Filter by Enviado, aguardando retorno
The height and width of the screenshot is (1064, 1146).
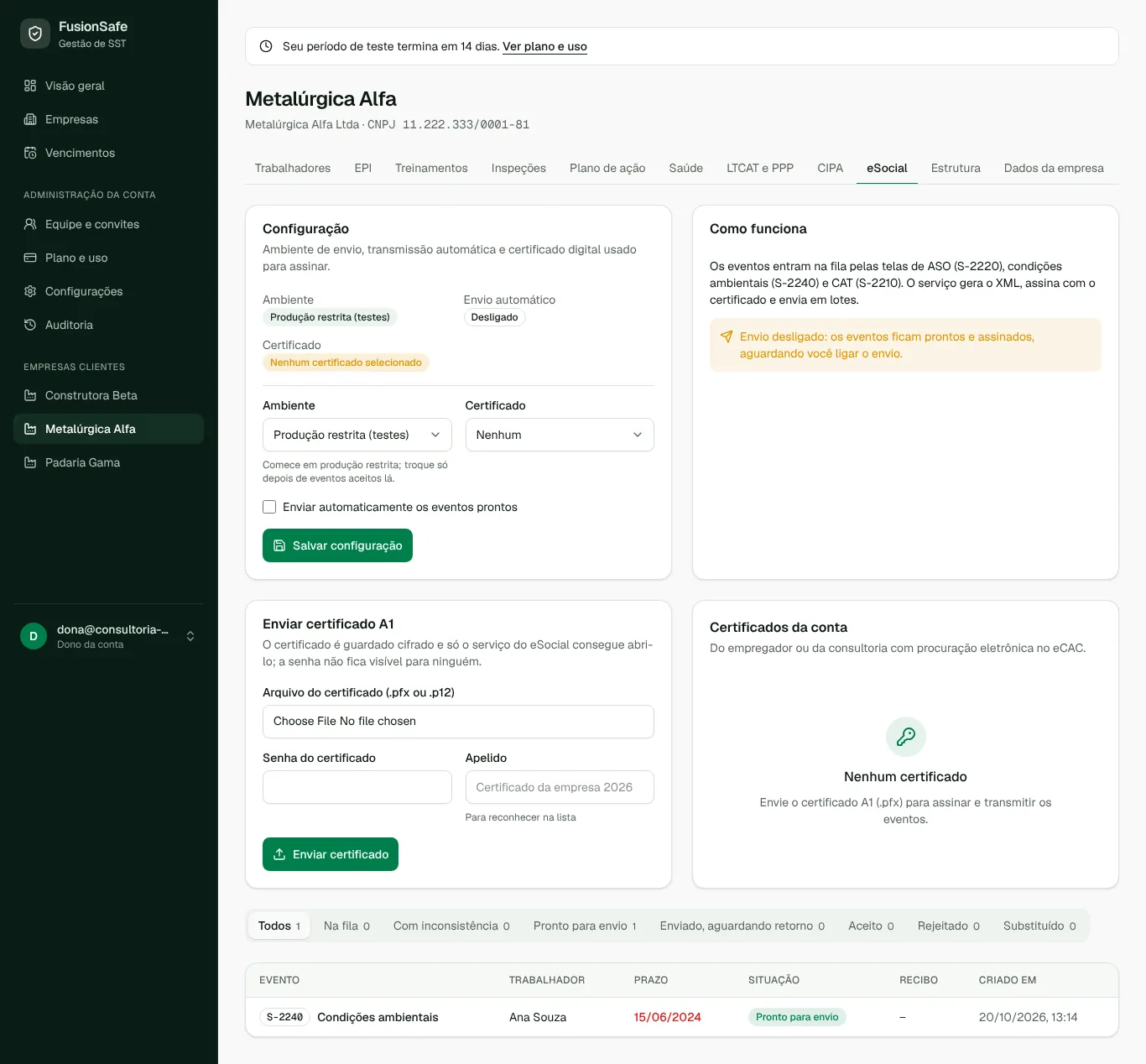[x=742, y=926]
